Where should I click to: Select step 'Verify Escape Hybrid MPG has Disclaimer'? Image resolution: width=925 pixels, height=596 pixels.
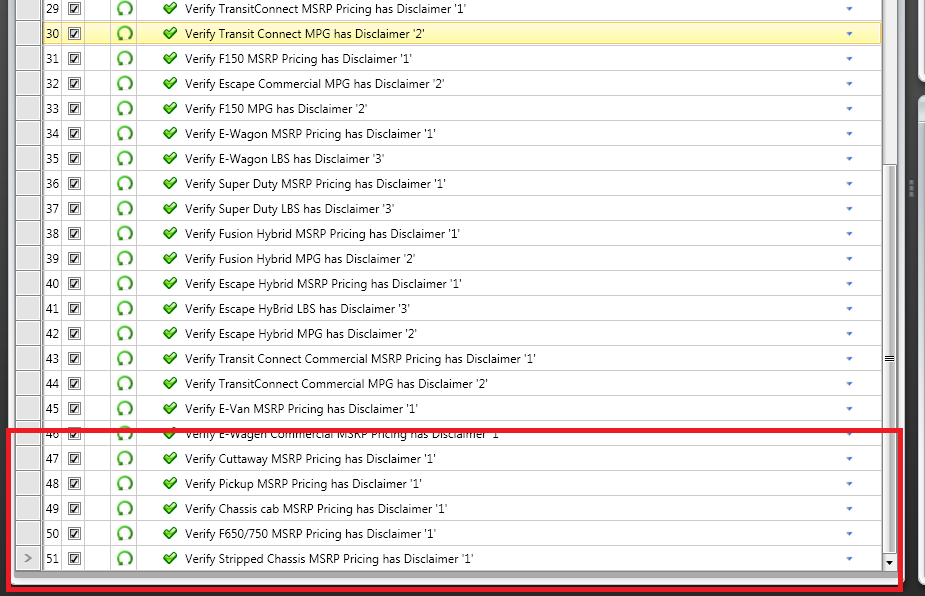[x=301, y=334]
